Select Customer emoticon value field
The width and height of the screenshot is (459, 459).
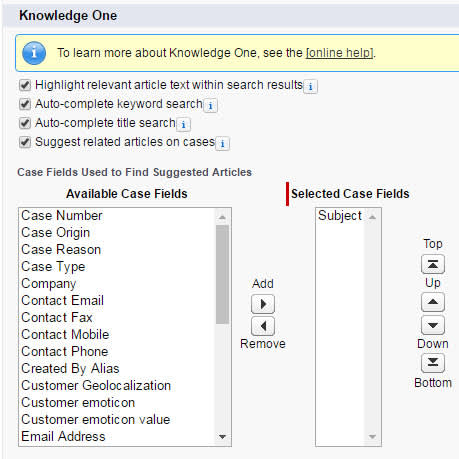117,420
